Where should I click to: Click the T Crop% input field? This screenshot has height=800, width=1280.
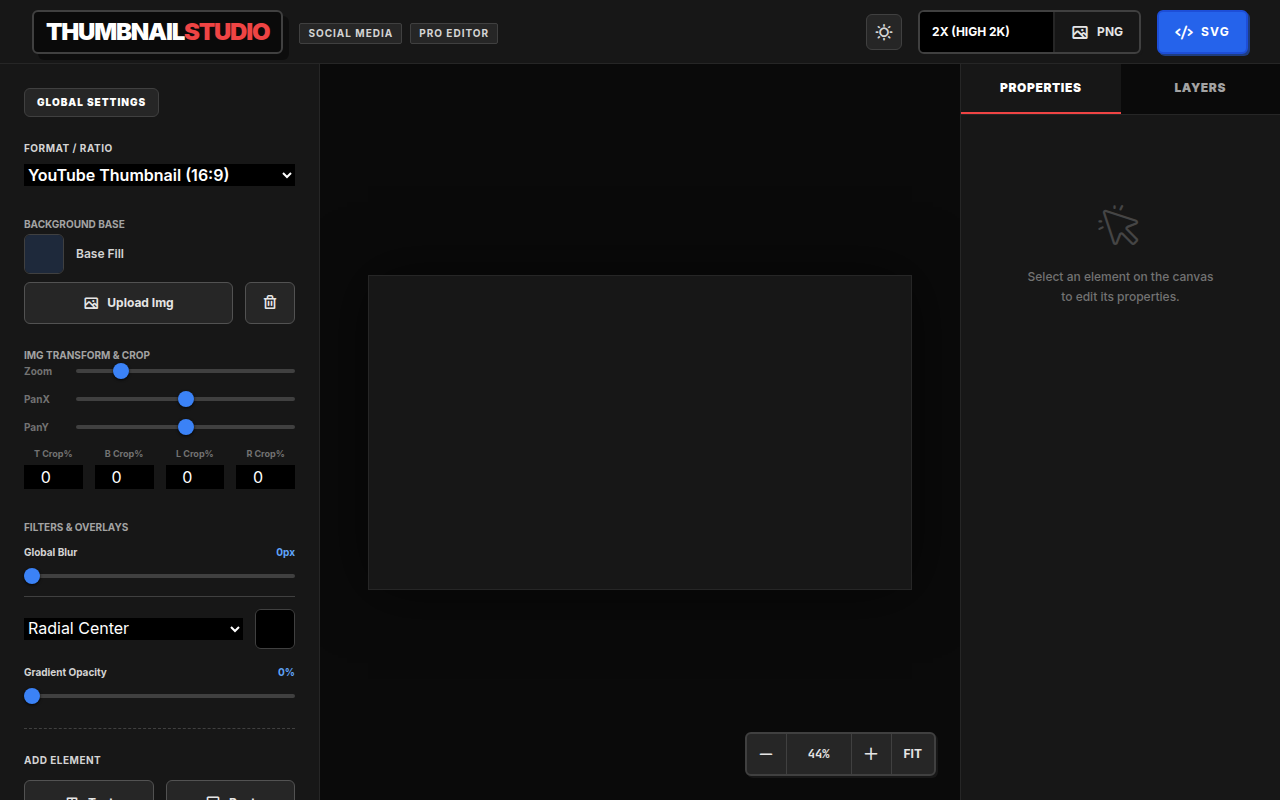pyautogui.click(x=53, y=477)
